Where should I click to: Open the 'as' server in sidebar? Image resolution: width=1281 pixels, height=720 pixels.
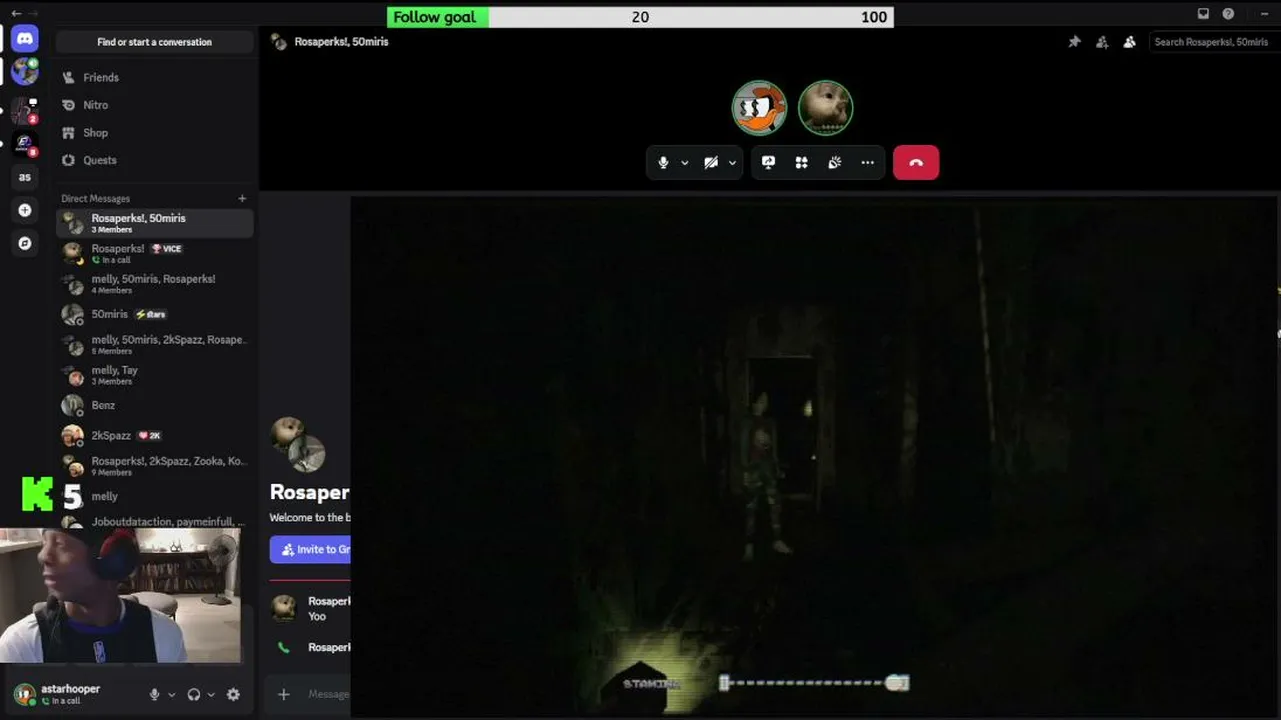pos(25,177)
